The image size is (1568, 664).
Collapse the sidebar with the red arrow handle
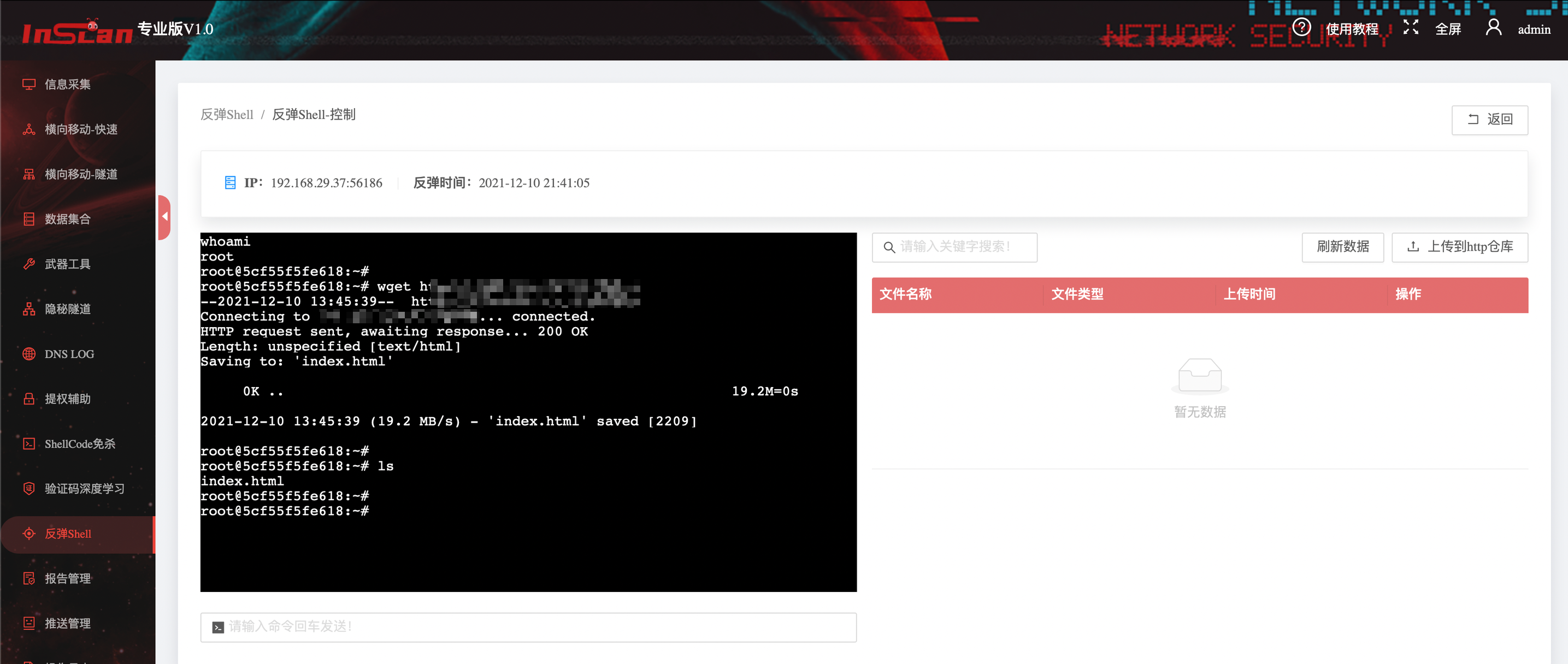tap(164, 217)
